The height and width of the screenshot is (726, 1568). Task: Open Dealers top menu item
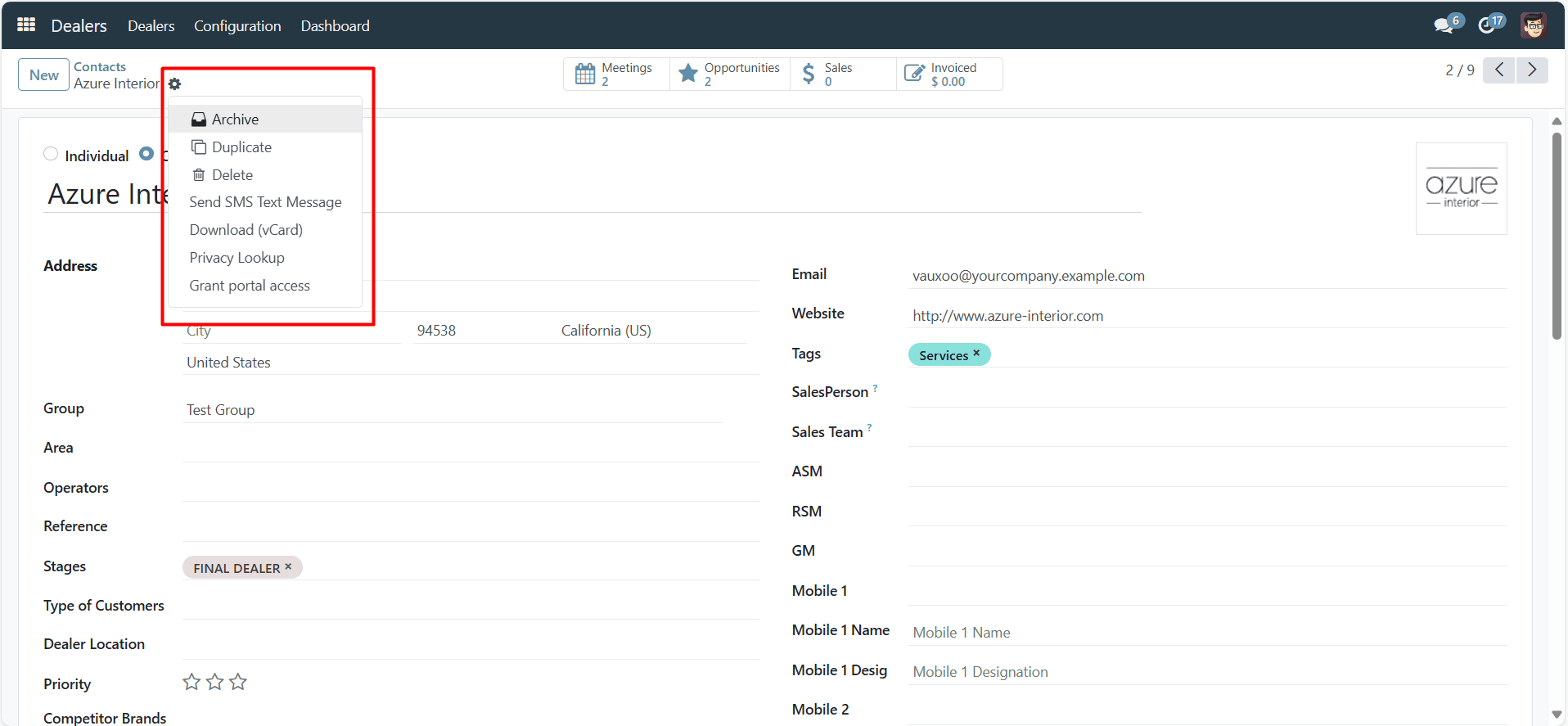coord(151,26)
